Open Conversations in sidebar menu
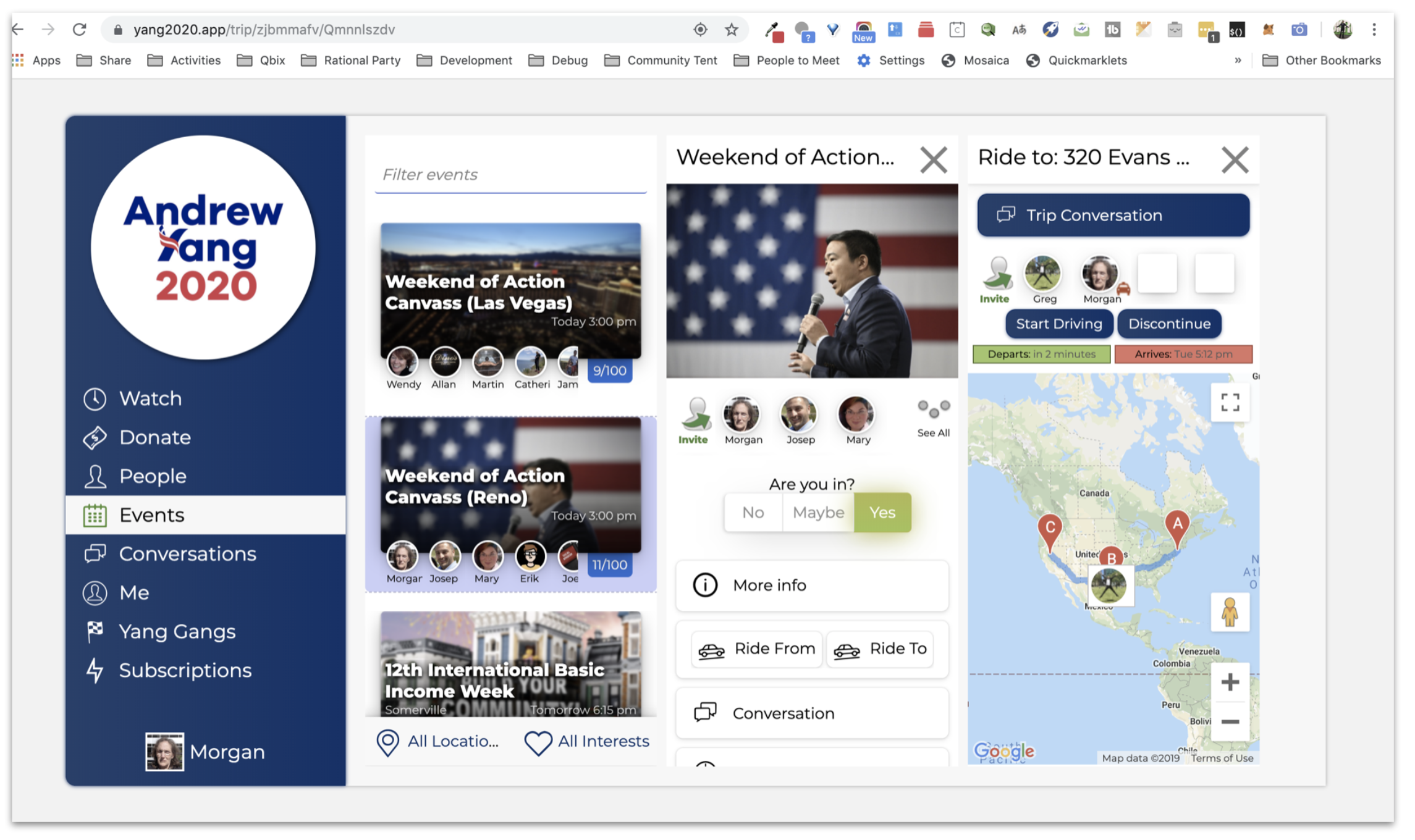The image size is (1415, 840). [187, 554]
